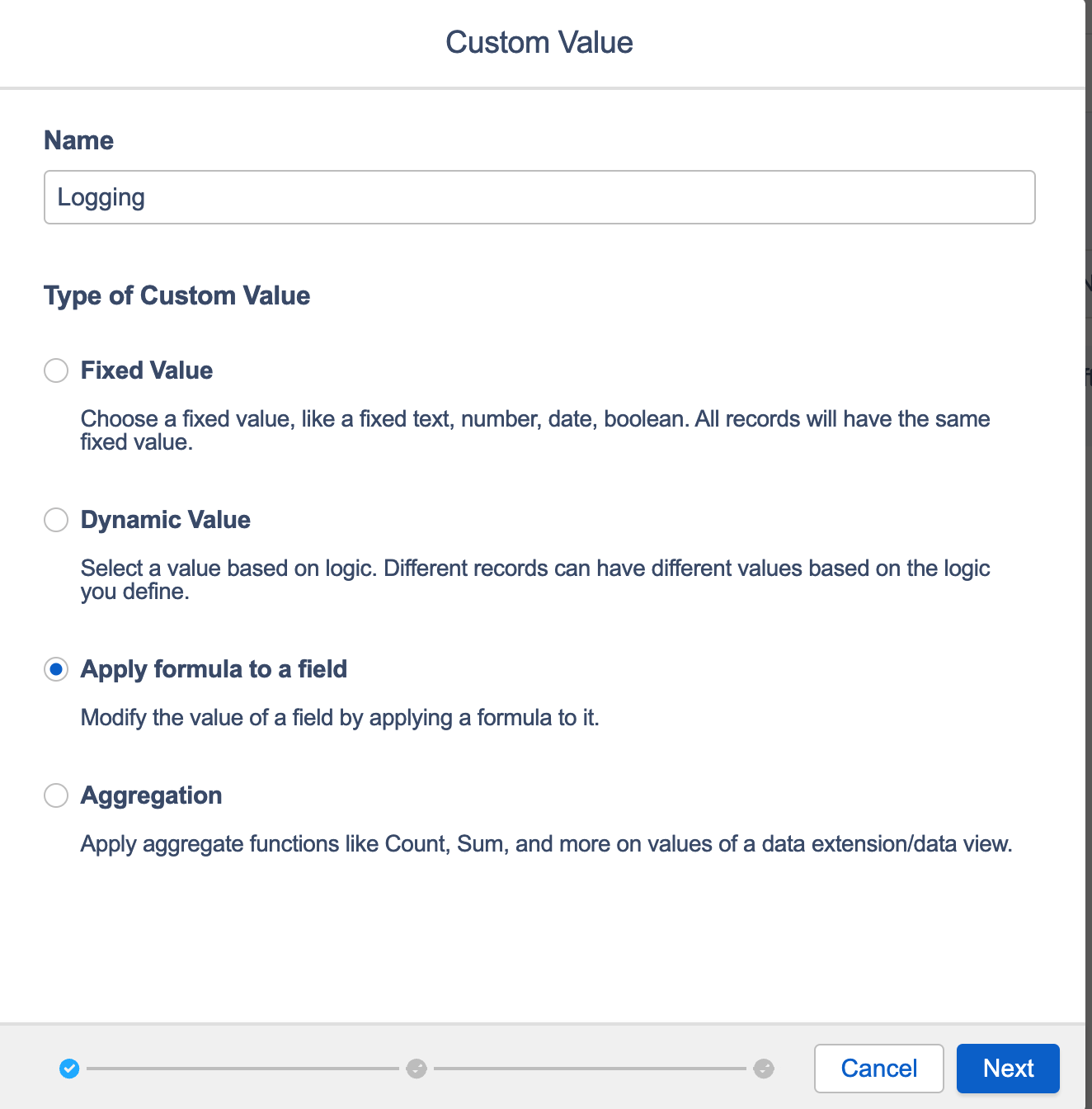Focus the Name field containing Logging
This screenshot has width=1092, height=1109.
539,197
